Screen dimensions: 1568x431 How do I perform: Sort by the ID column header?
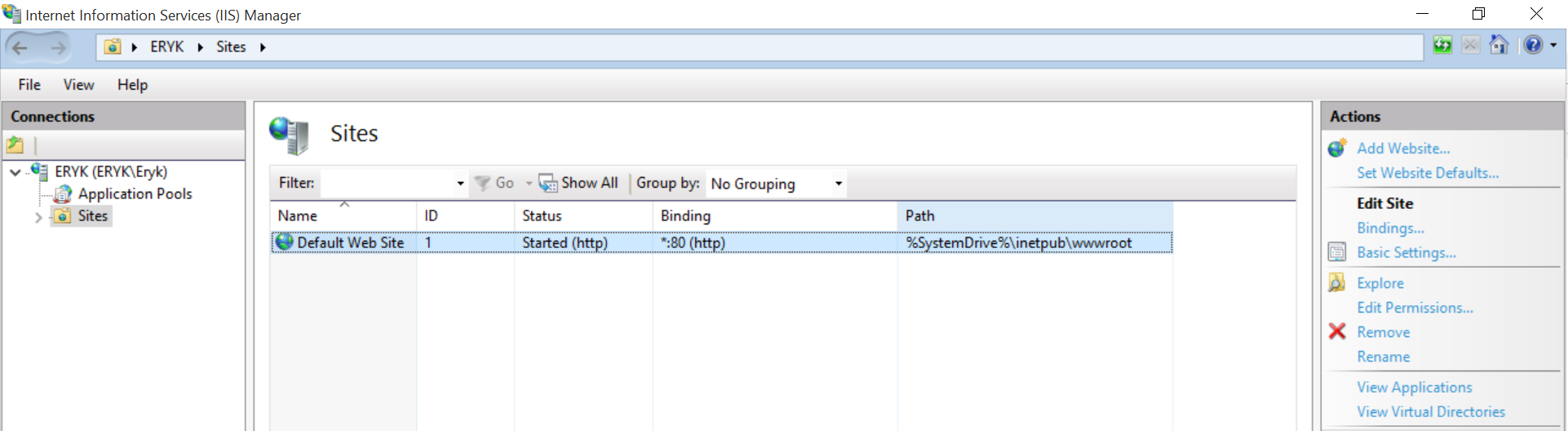click(466, 215)
